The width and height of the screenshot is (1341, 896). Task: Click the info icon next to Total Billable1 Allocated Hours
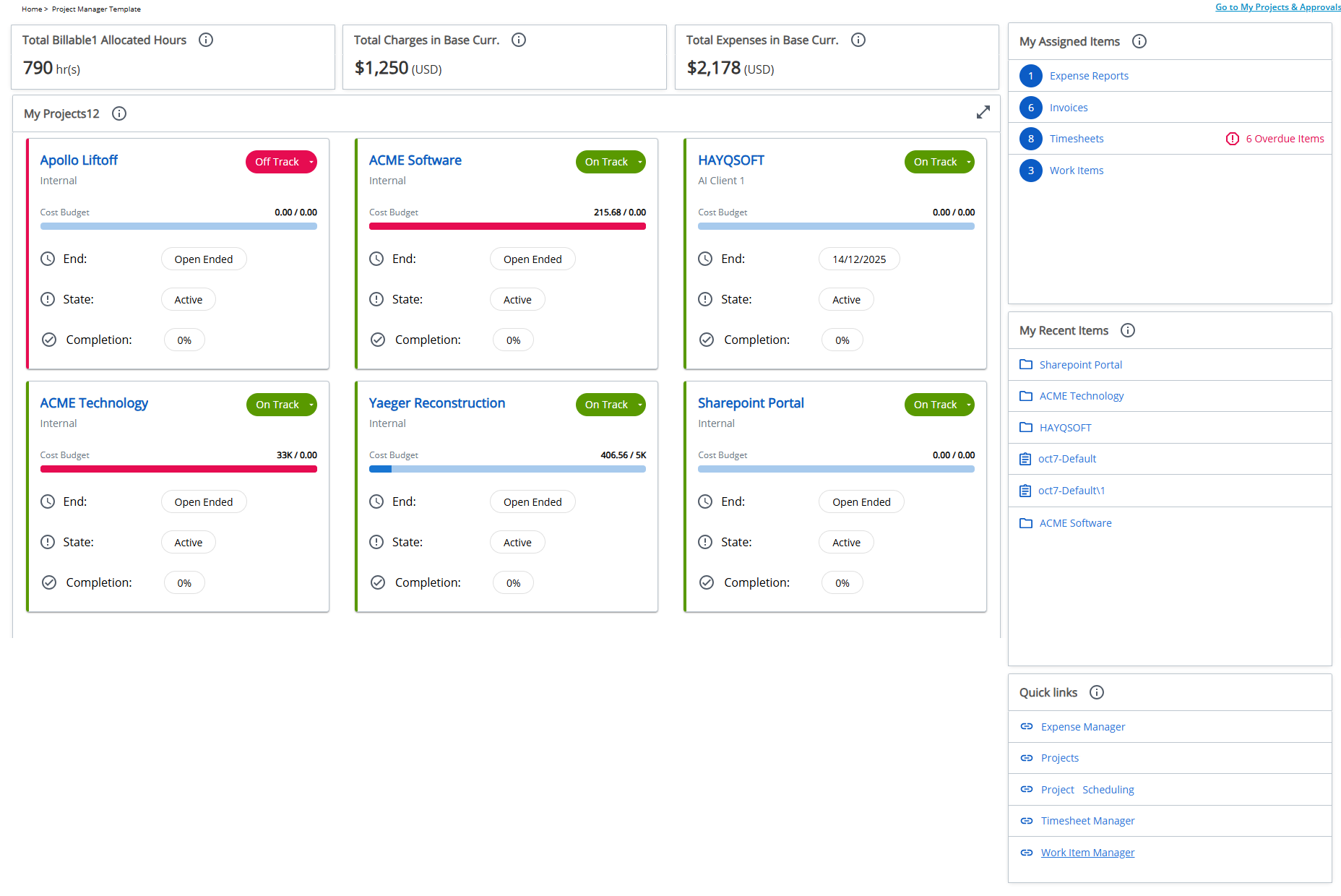206,40
